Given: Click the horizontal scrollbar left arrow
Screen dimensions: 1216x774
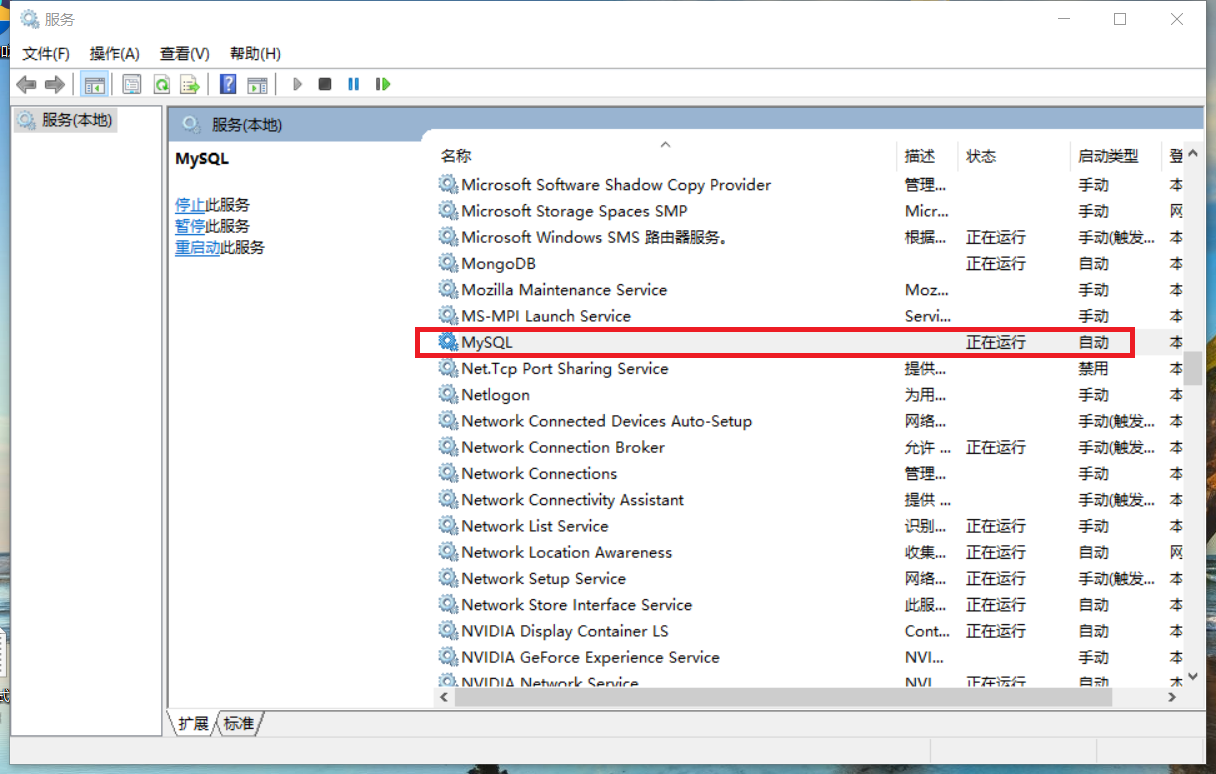Looking at the screenshot, I should 445,697.
